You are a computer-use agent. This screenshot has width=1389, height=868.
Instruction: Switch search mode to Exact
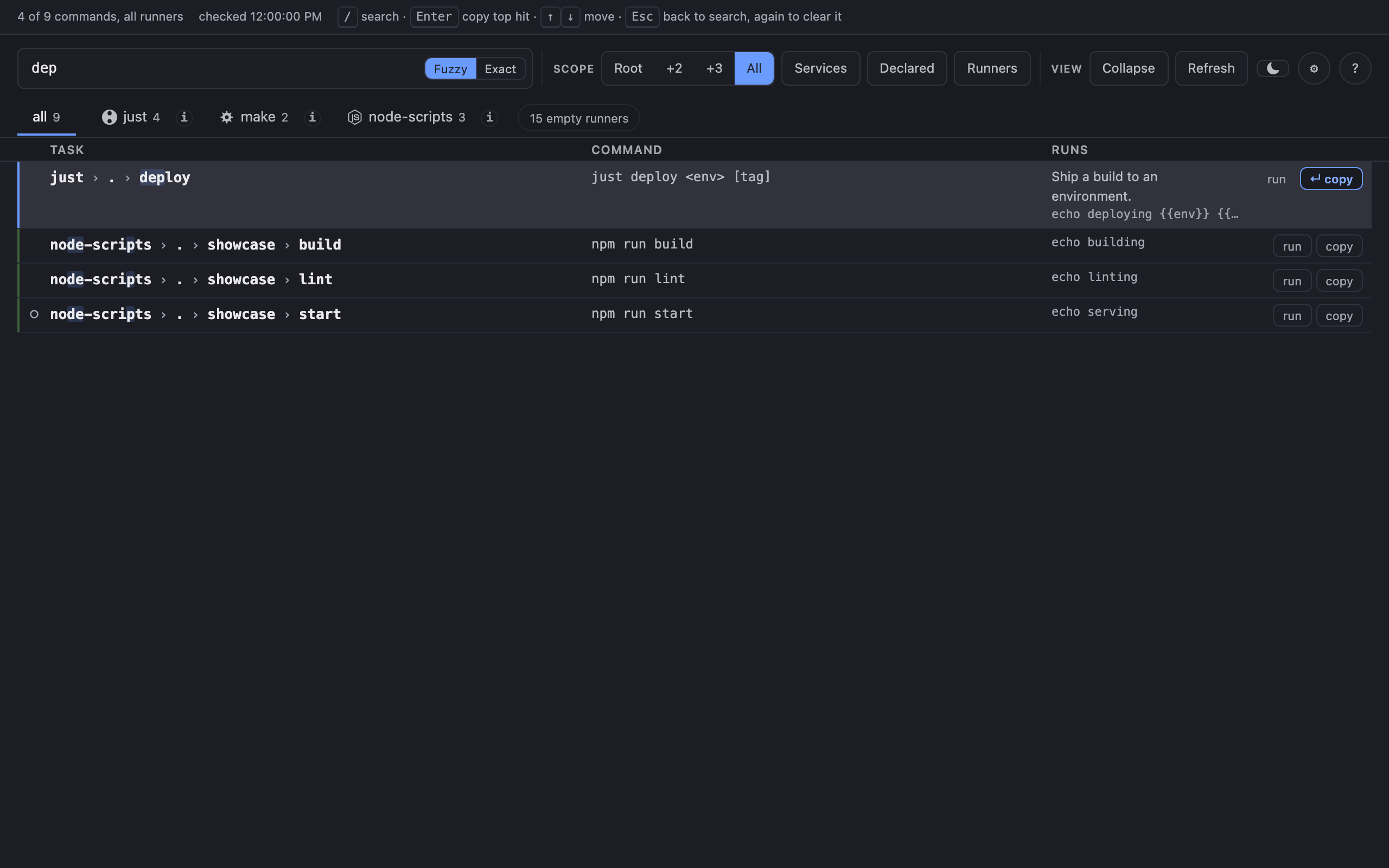click(500, 69)
